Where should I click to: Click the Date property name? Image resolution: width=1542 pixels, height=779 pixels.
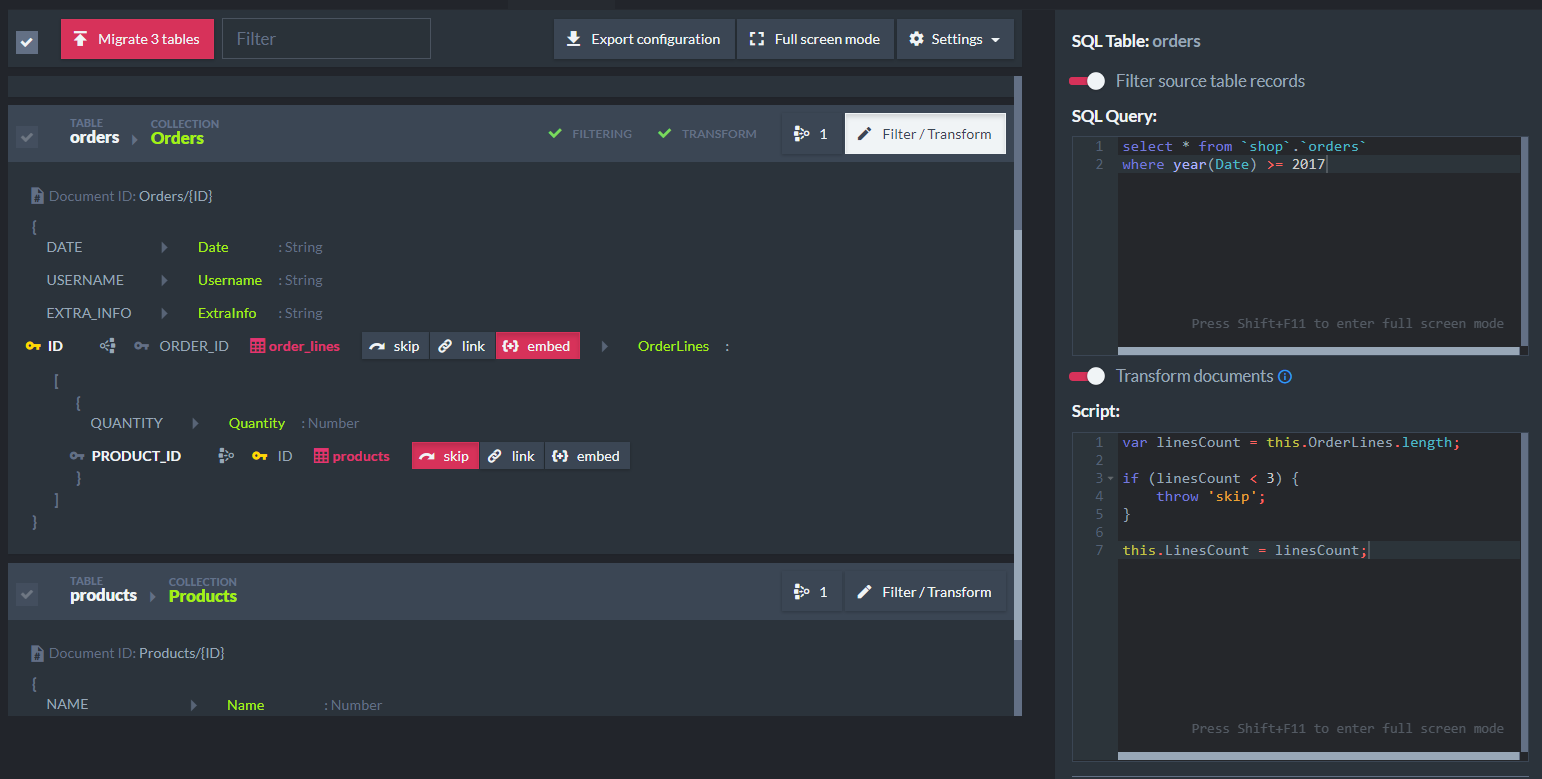pos(213,247)
